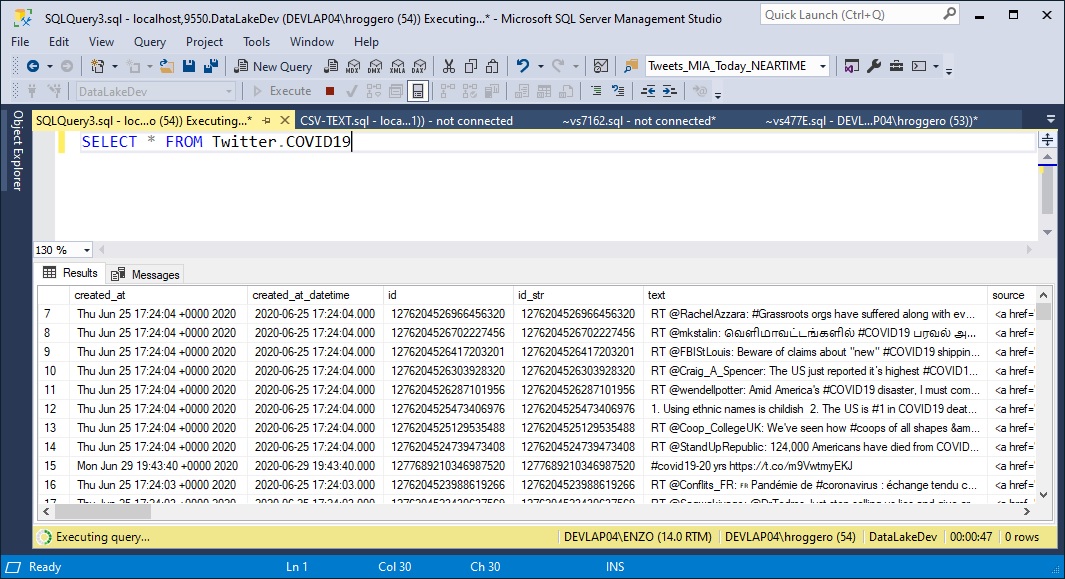Click the New Query button
Image resolution: width=1065 pixels, height=579 pixels.
coord(273,66)
